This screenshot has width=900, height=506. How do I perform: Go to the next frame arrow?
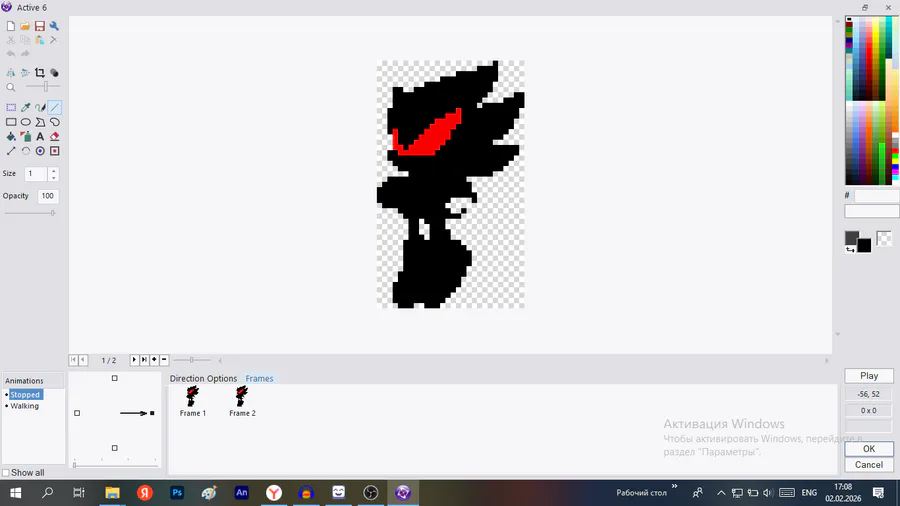[x=134, y=360]
